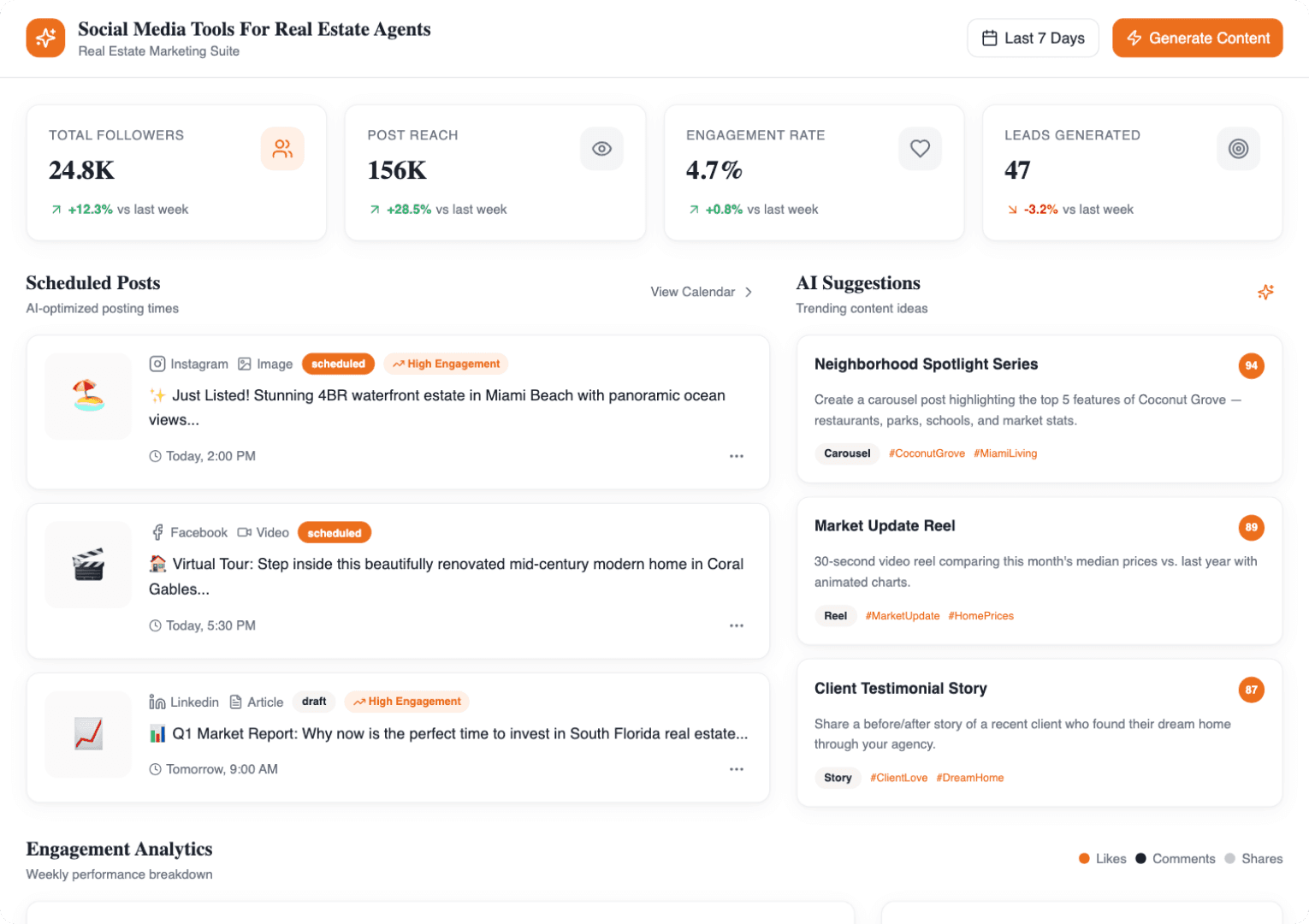Image resolution: width=1309 pixels, height=924 pixels.
Task: Open the Last 7 Days date selector
Action: click(1033, 38)
